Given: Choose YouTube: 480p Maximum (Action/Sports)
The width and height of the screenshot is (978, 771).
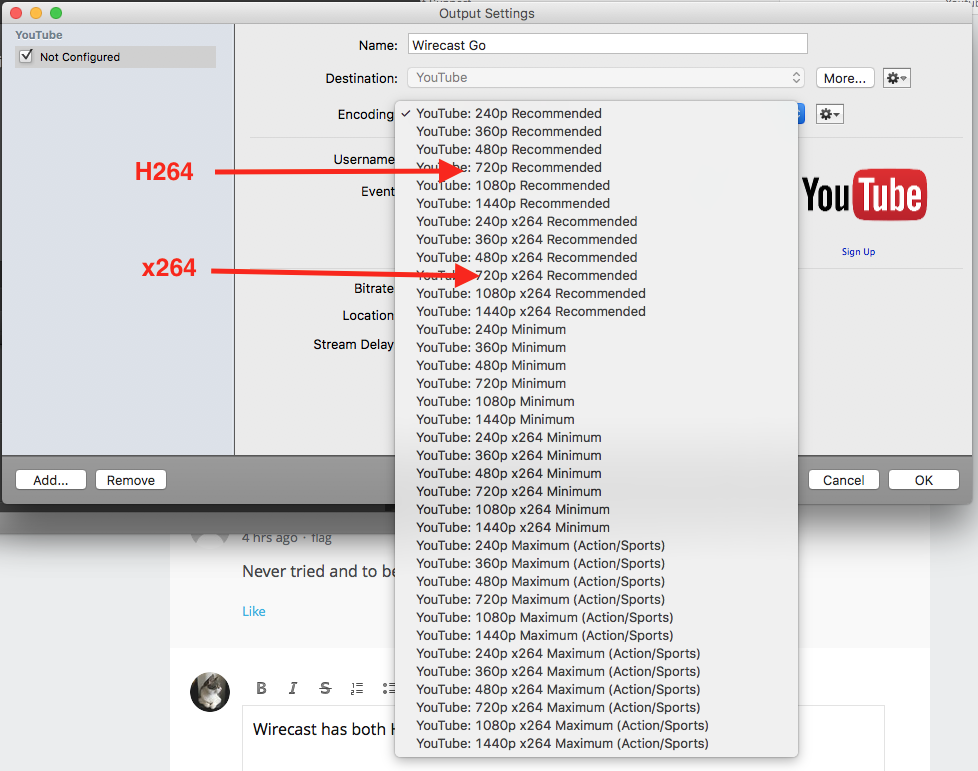Looking at the screenshot, I should click(x=596, y=582).
